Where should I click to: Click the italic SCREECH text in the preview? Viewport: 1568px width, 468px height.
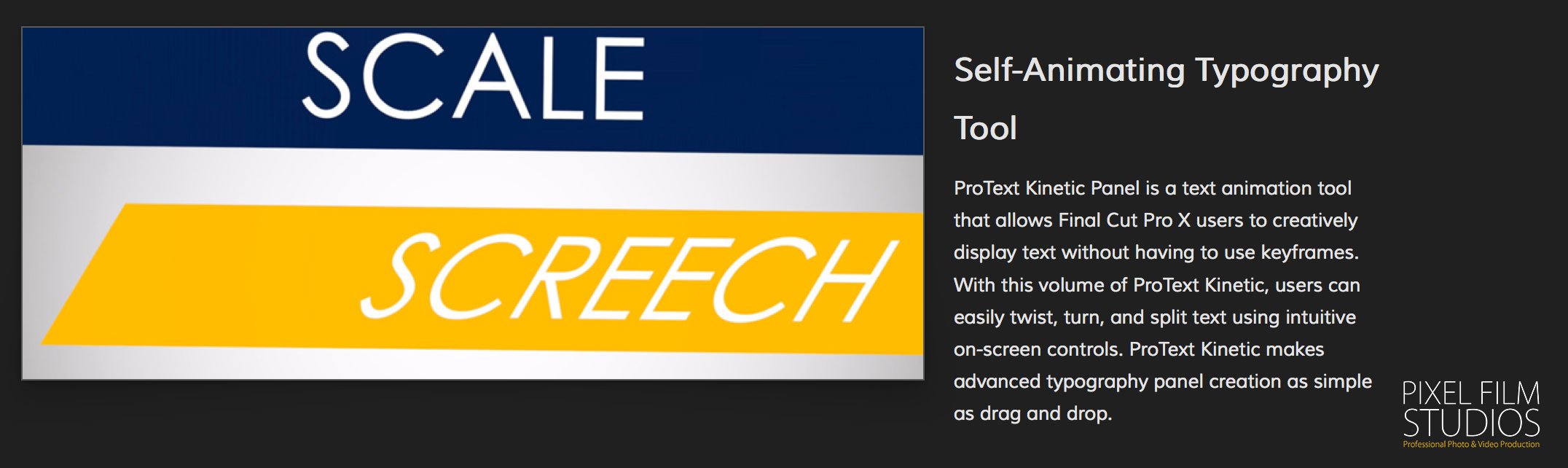[627, 279]
